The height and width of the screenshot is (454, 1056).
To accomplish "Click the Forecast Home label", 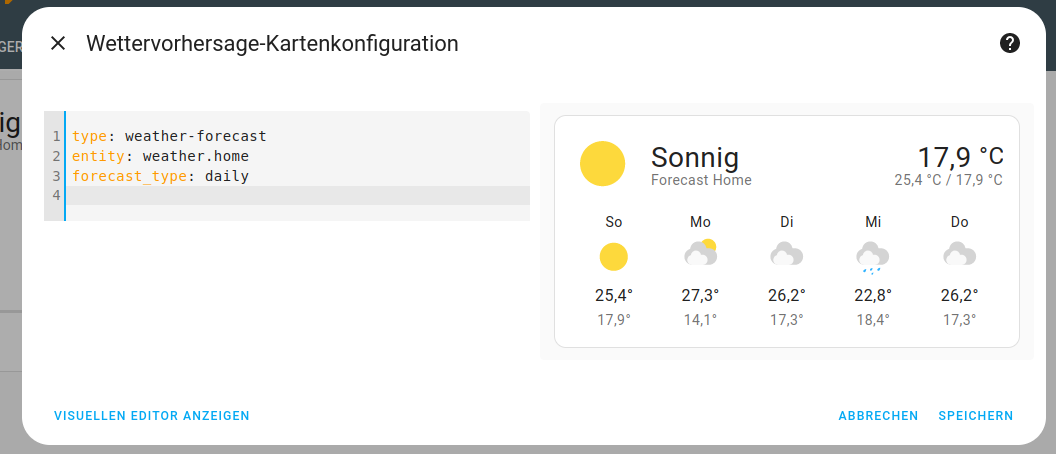I will [x=700, y=181].
